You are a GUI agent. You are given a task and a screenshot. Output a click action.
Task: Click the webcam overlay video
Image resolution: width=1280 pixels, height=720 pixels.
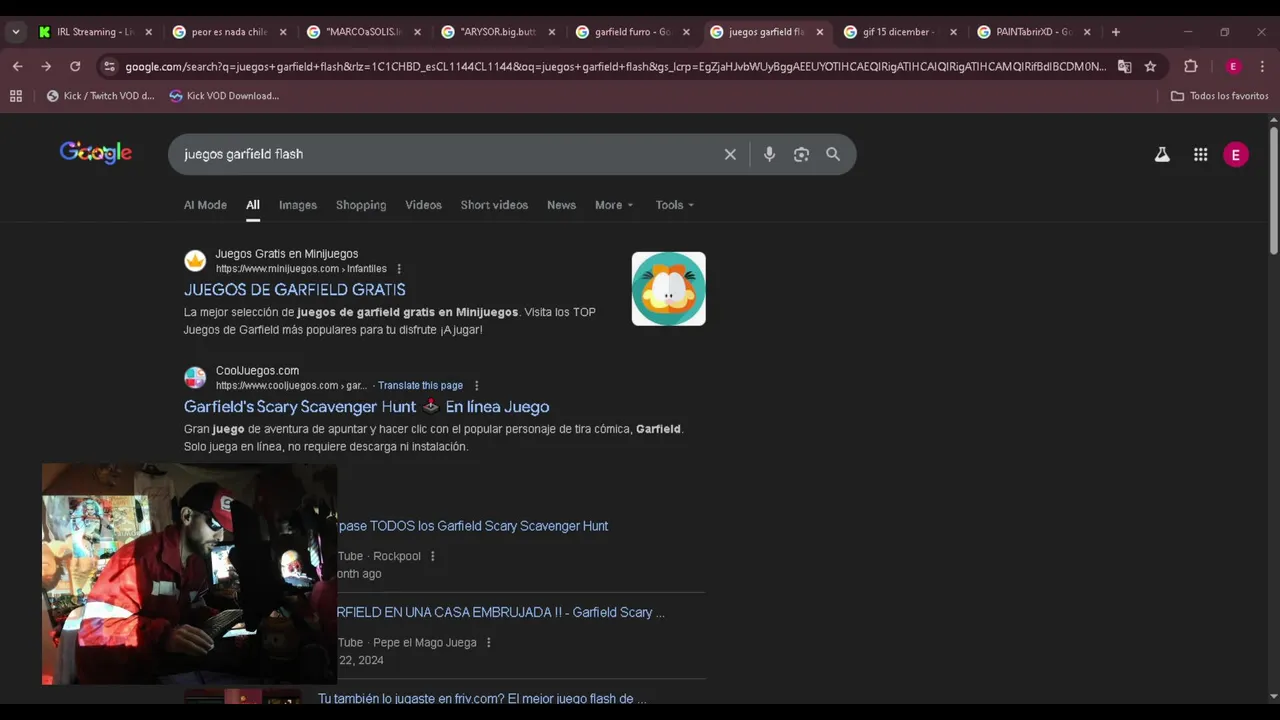pyautogui.click(x=189, y=574)
